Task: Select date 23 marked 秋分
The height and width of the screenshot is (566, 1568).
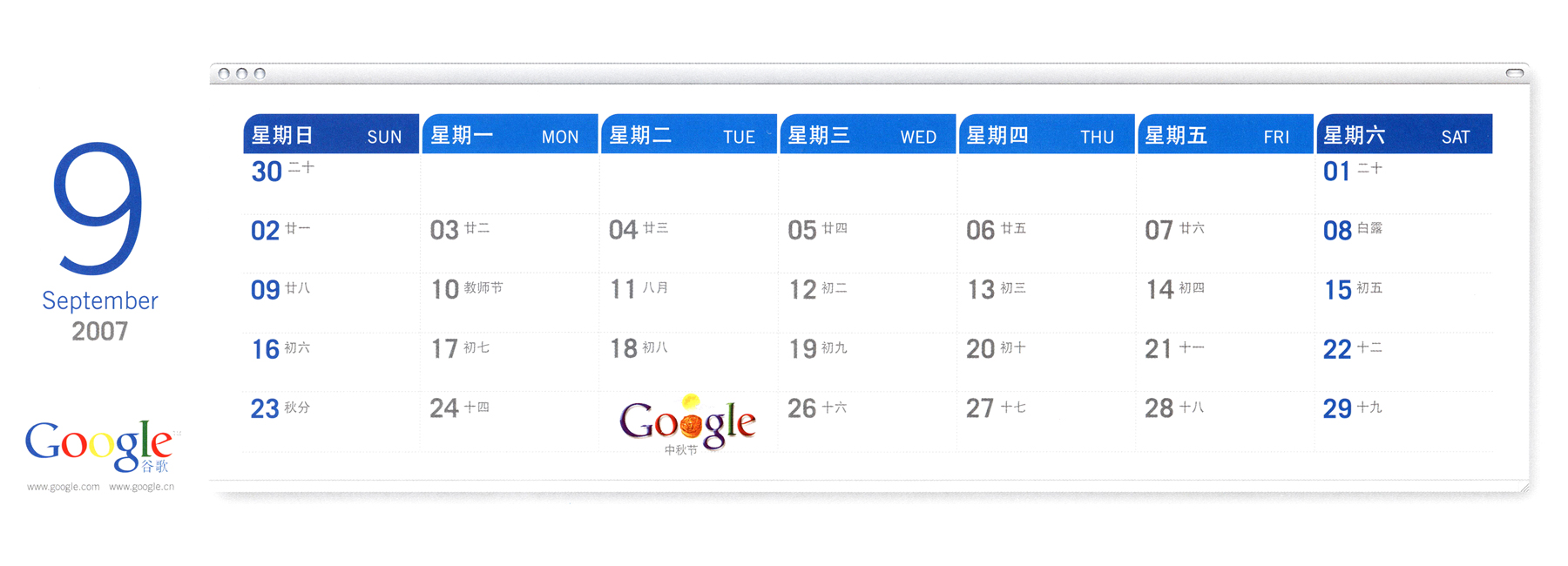Action: [x=265, y=409]
